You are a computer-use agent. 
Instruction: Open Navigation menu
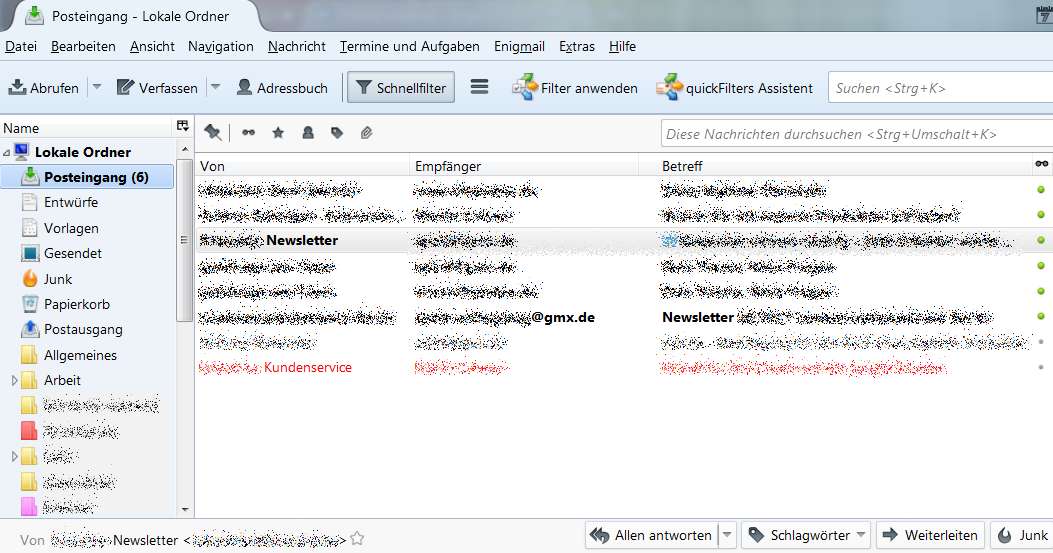click(x=221, y=46)
